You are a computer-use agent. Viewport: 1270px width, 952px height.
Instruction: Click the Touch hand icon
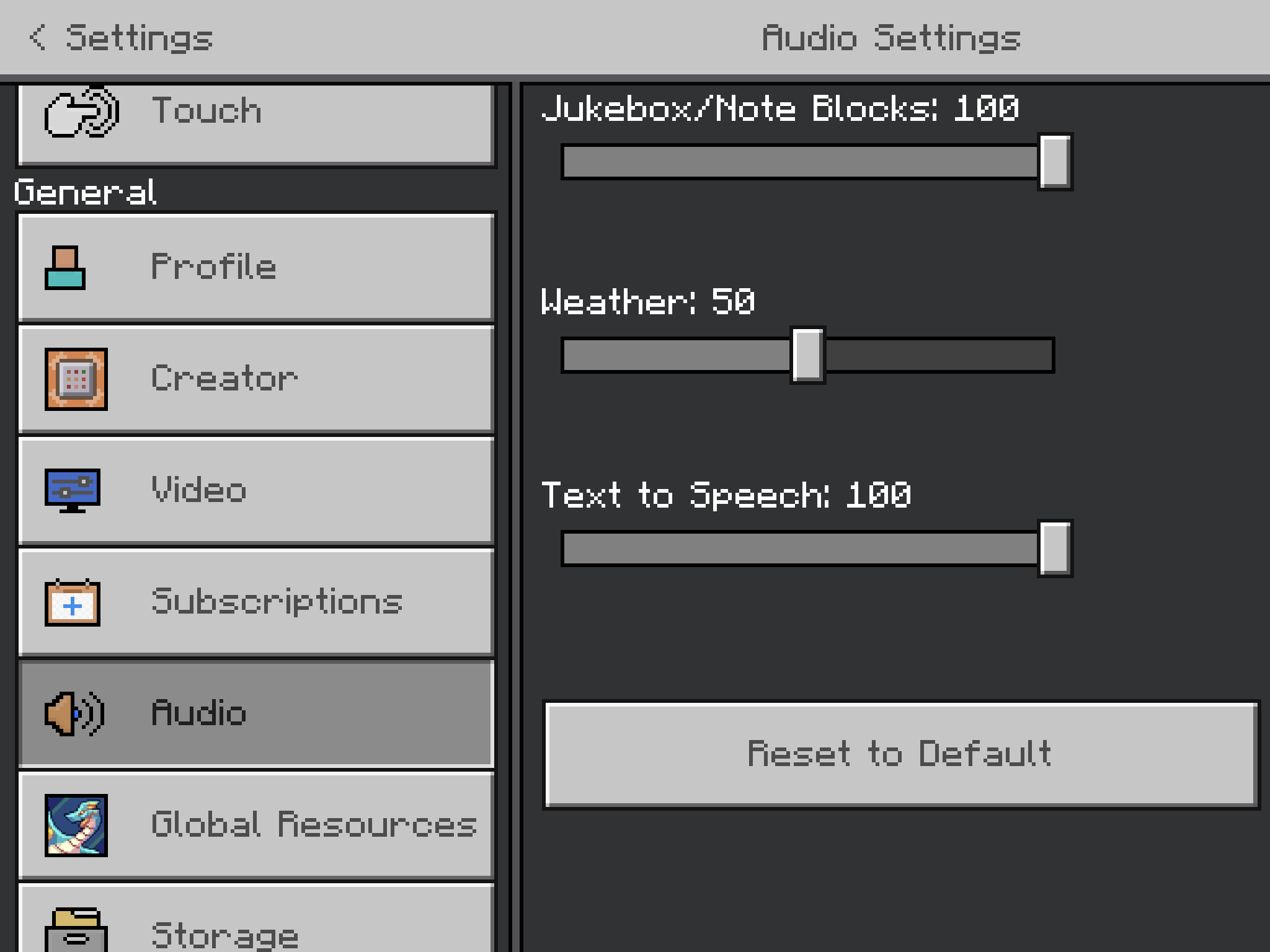[x=81, y=113]
